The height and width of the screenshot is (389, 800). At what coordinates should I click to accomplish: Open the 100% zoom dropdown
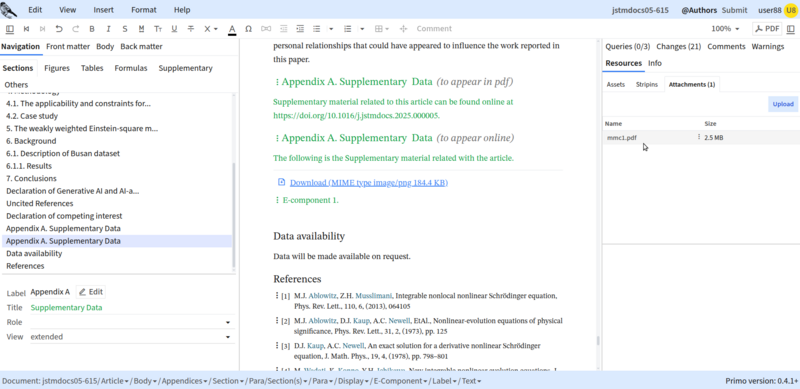coord(725,29)
